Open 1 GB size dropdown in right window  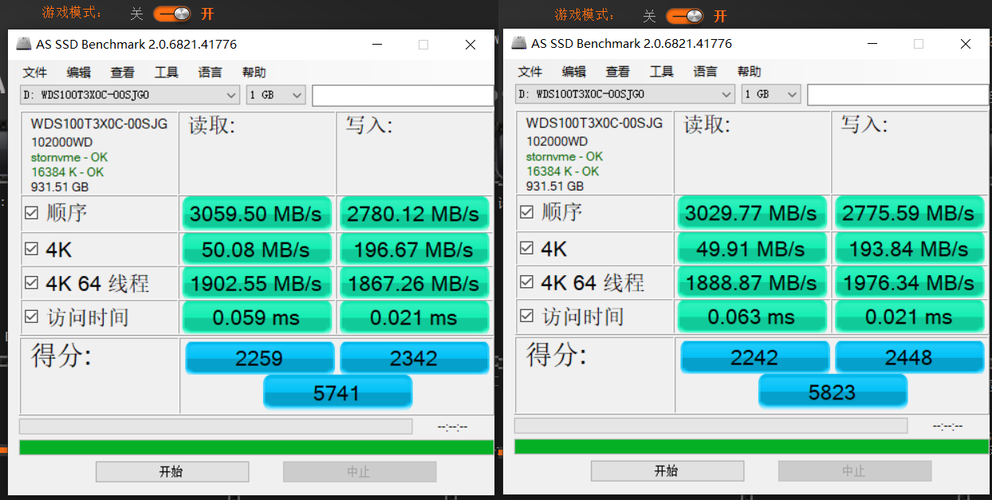click(771, 94)
